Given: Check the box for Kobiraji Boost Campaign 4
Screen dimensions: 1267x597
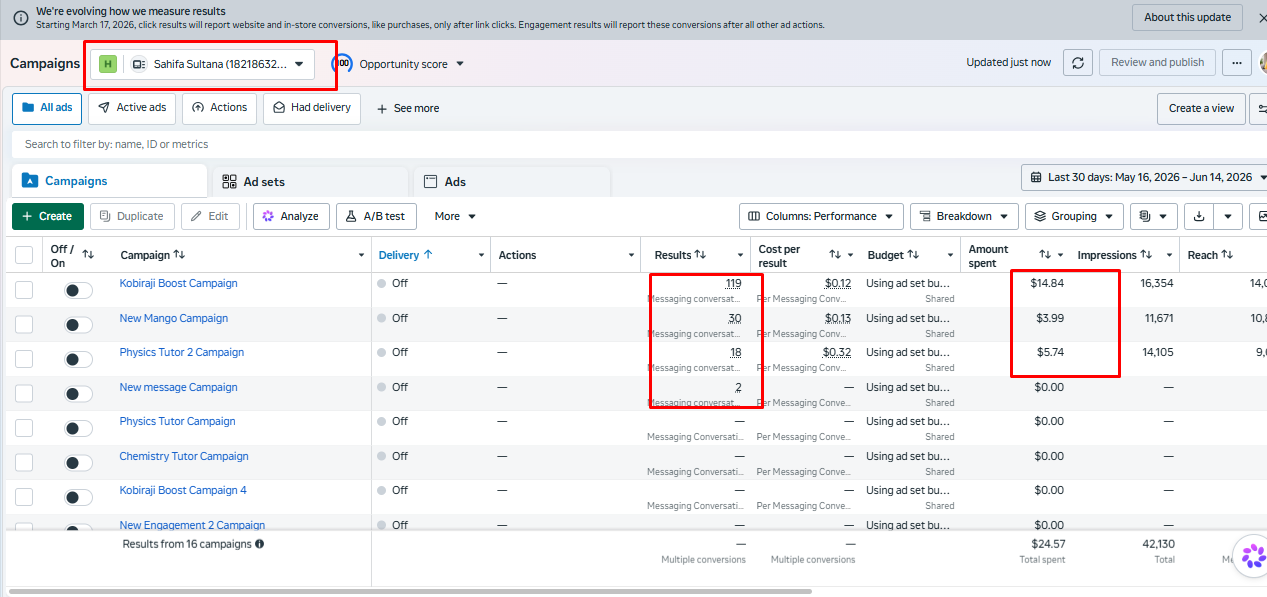Looking at the screenshot, I should [x=24, y=497].
